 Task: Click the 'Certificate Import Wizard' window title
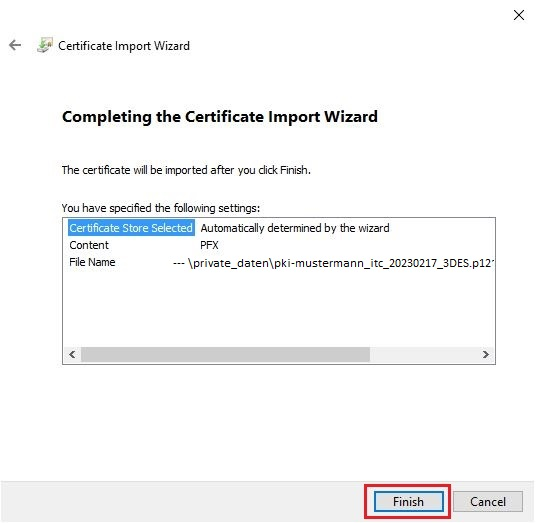click(x=124, y=46)
